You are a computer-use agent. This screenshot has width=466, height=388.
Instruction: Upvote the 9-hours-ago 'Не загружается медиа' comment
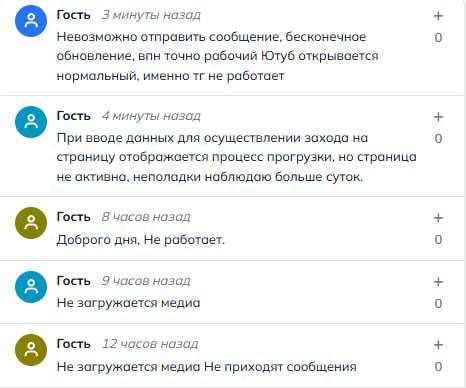click(438, 282)
